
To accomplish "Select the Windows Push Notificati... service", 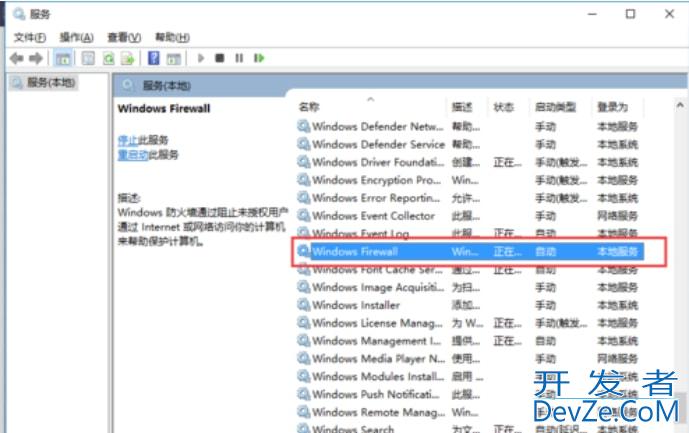I will 375,394.
